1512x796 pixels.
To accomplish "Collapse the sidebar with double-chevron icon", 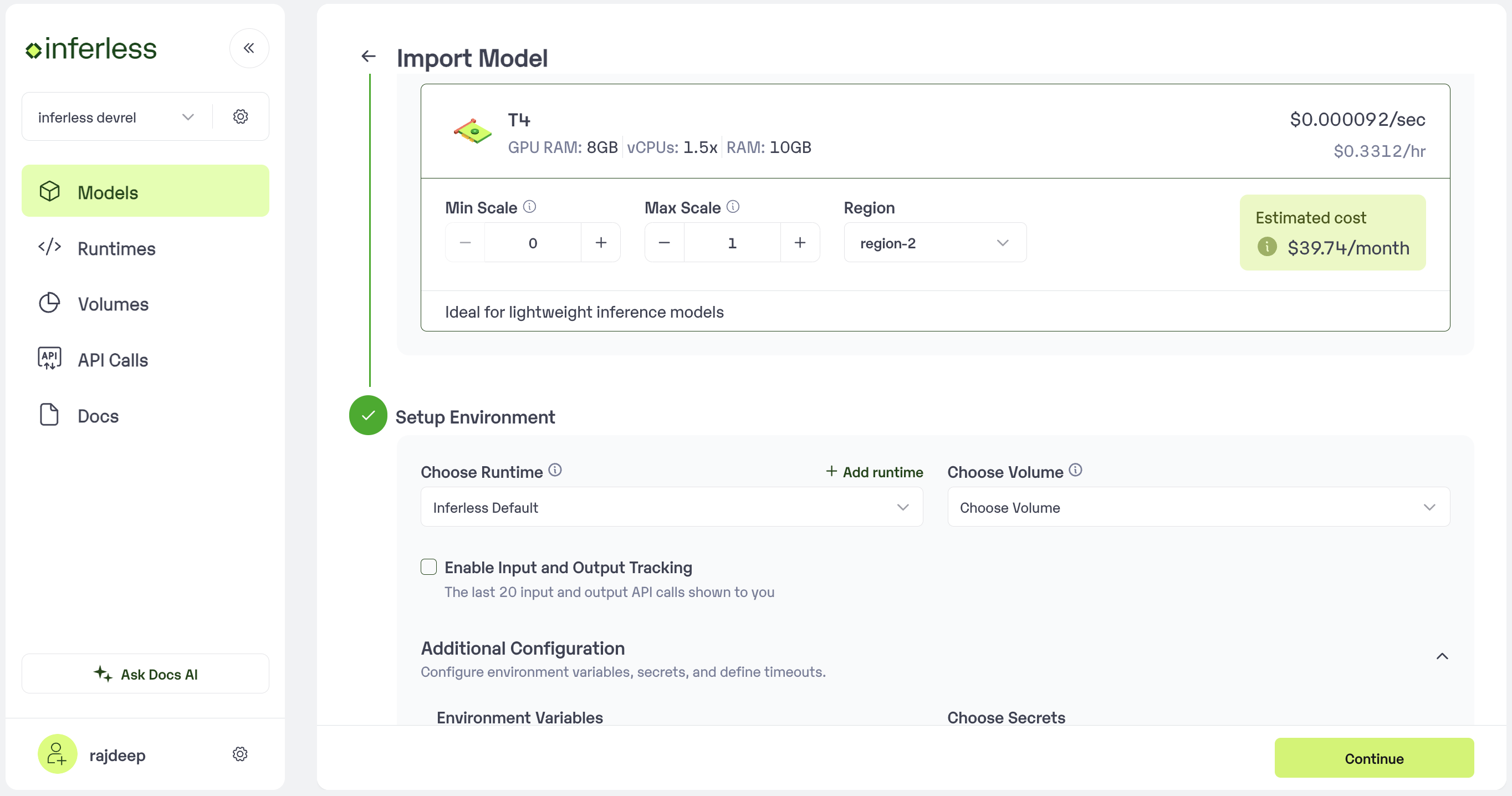I will coord(249,48).
